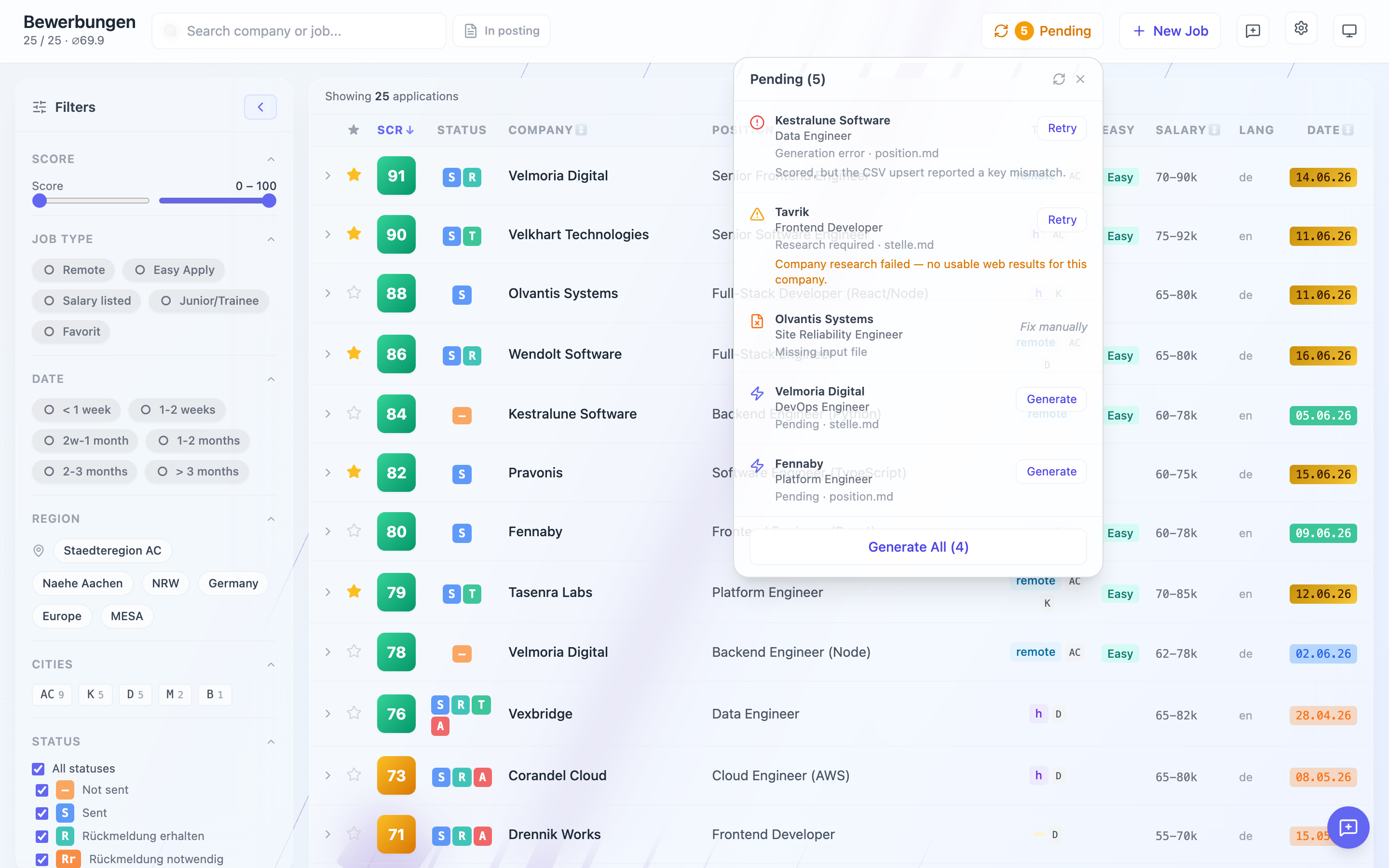This screenshot has width=1389, height=868.
Task: Retry the Kestralune Software Data Engineer job
Action: pyautogui.click(x=1062, y=128)
